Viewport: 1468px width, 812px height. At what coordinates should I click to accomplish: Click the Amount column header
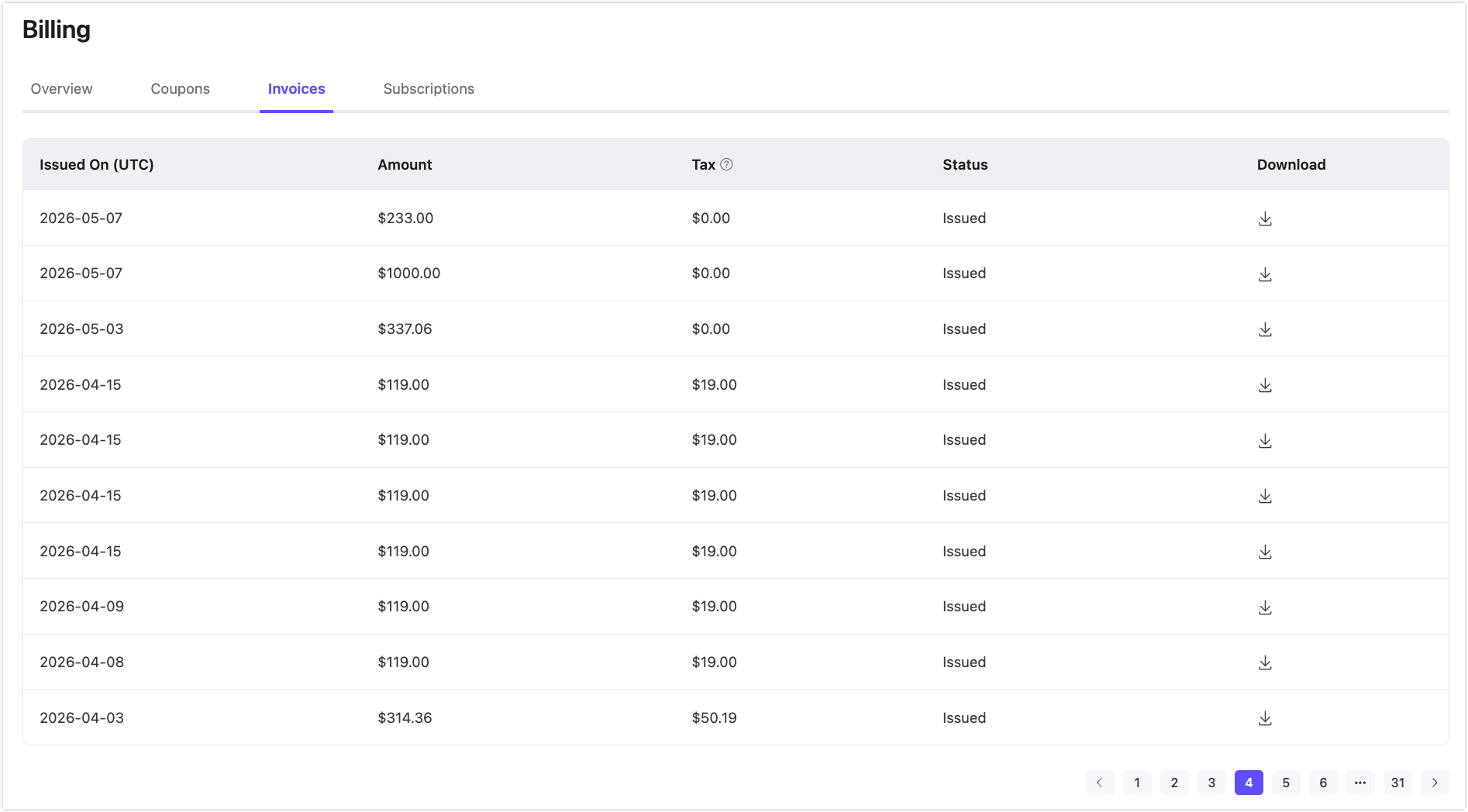(x=405, y=164)
